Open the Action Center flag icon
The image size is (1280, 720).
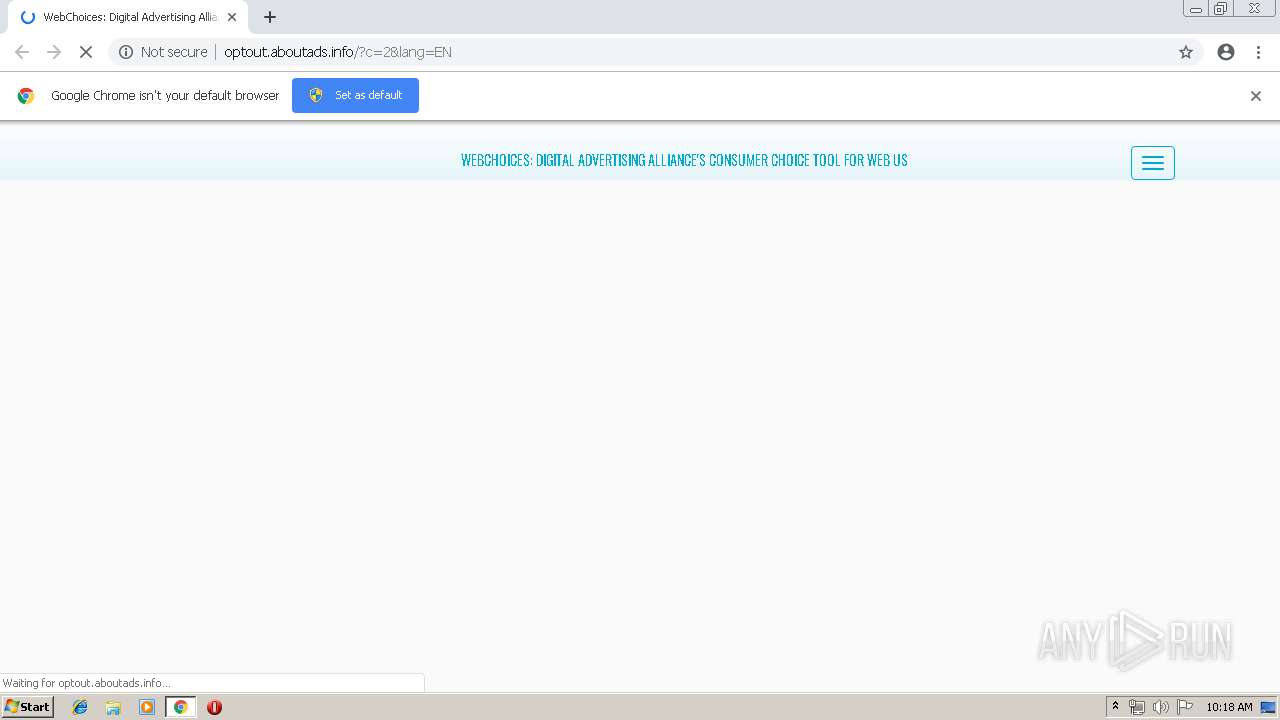[x=1185, y=707]
